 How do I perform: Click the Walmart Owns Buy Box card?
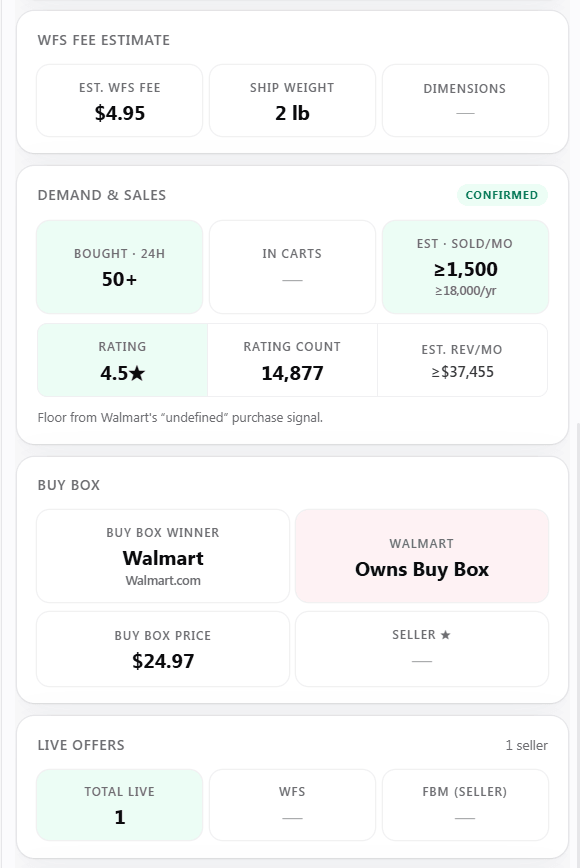pyautogui.click(x=422, y=556)
